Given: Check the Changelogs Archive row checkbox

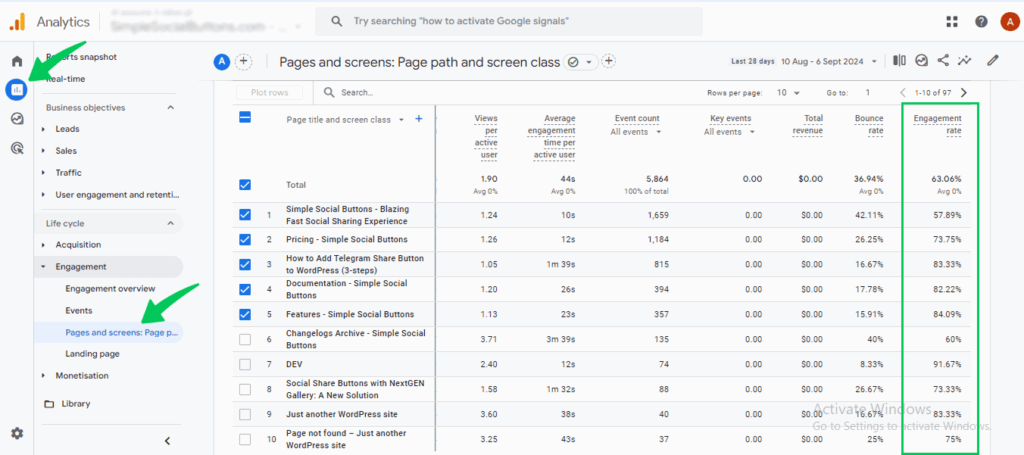Looking at the screenshot, I should point(245,339).
